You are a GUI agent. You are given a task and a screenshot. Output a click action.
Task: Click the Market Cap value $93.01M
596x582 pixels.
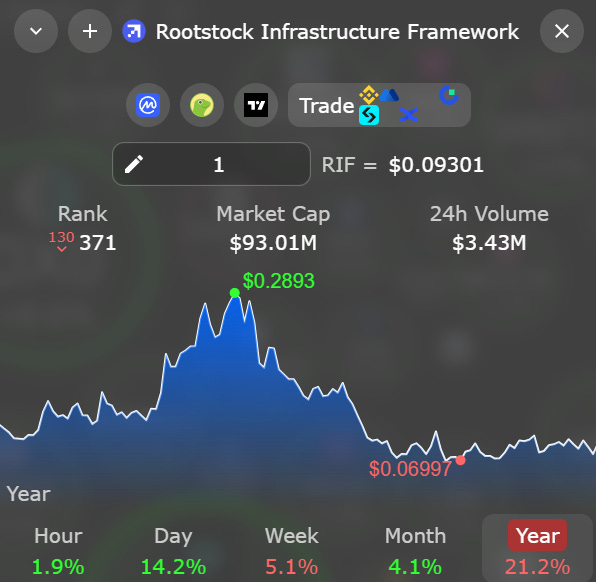click(x=273, y=243)
